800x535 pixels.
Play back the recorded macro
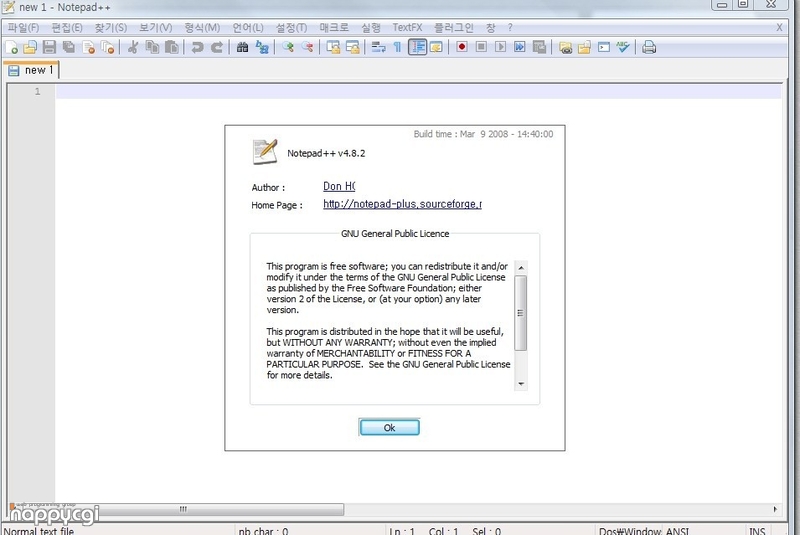click(501, 47)
